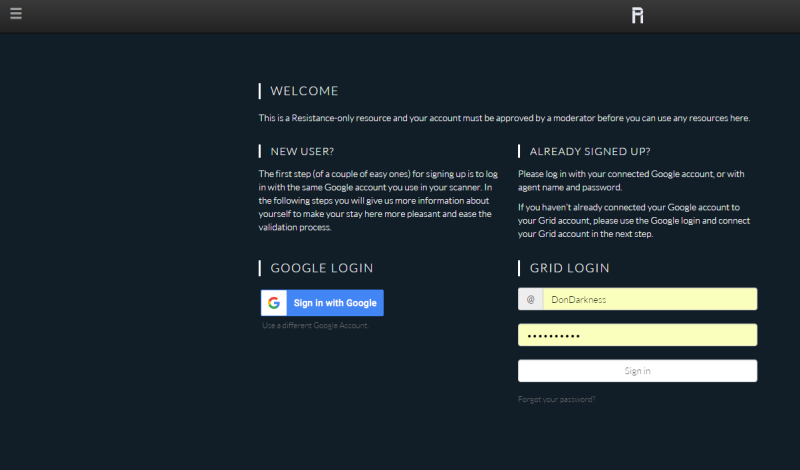Click the Resistance-only resource welcome sentence

pos(504,118)
